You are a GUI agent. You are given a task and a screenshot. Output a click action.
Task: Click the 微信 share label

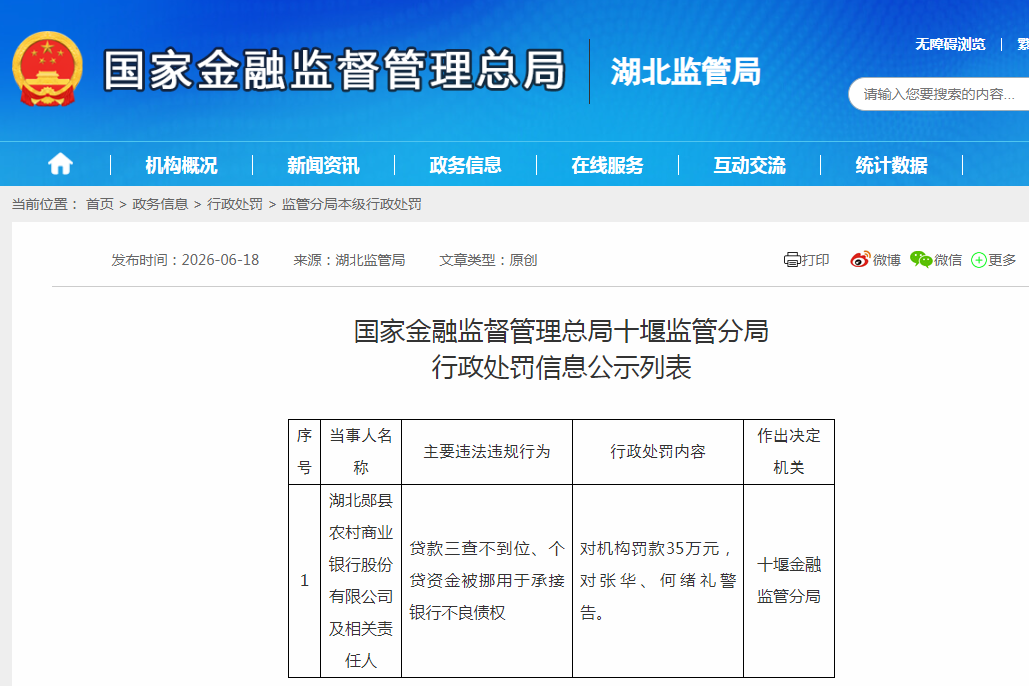coord(948,260)
